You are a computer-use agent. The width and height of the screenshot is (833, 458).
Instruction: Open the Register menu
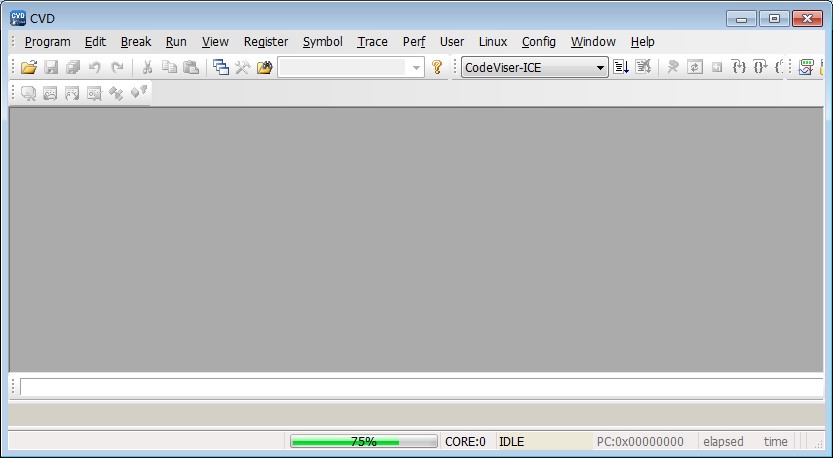point(266,41)
